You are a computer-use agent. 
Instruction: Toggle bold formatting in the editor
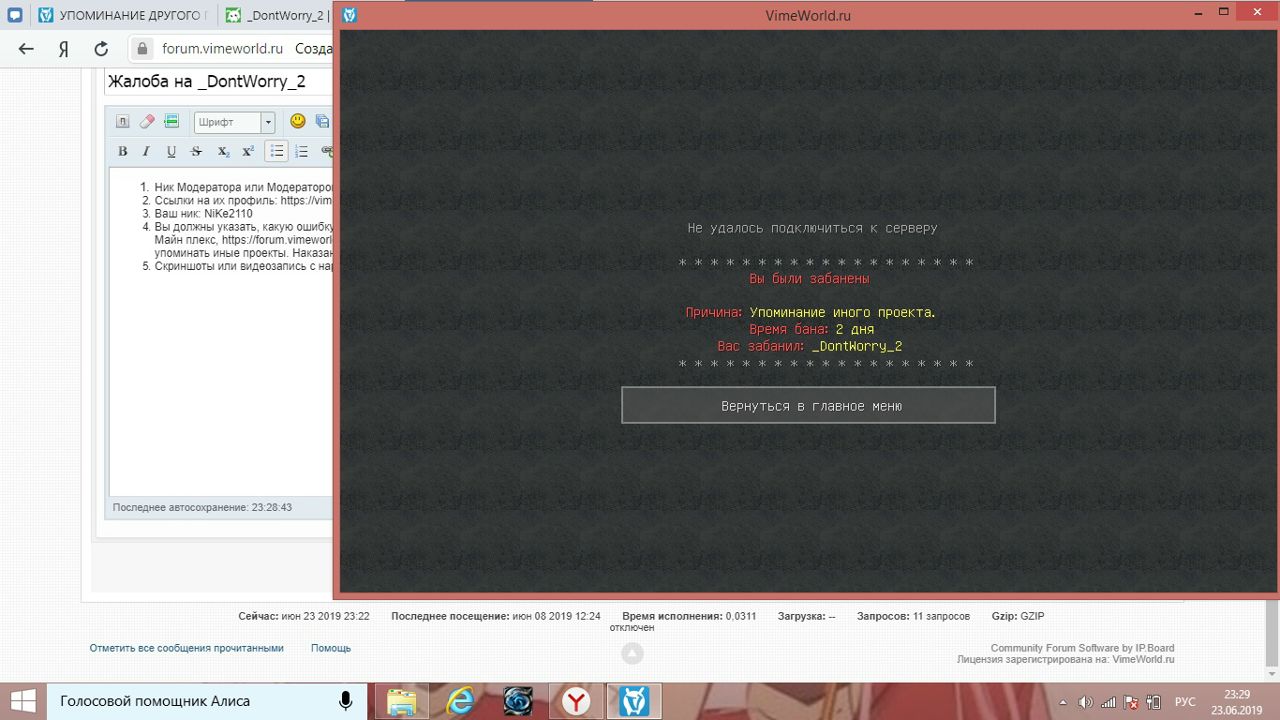click(123, 152)
